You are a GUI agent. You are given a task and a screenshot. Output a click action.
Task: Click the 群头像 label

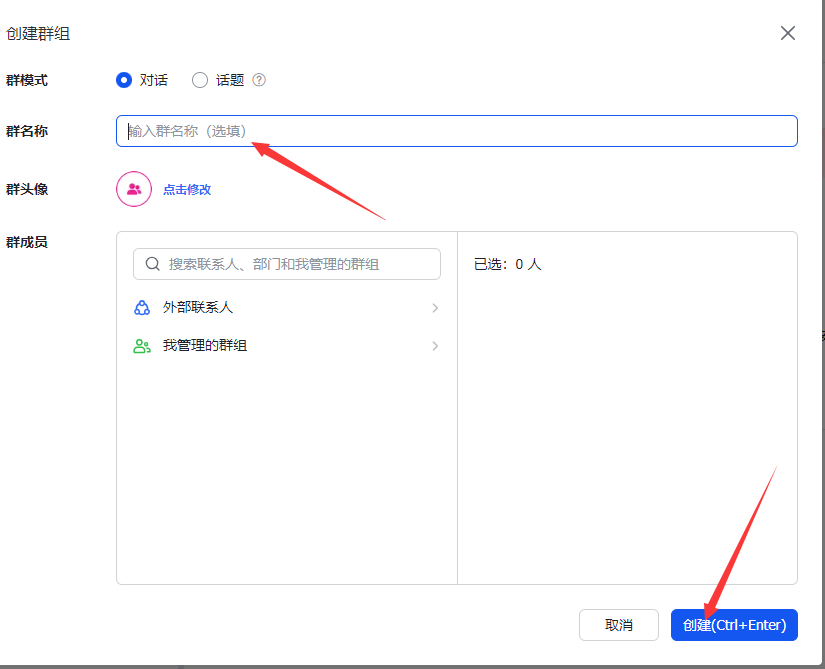[27, 189]
